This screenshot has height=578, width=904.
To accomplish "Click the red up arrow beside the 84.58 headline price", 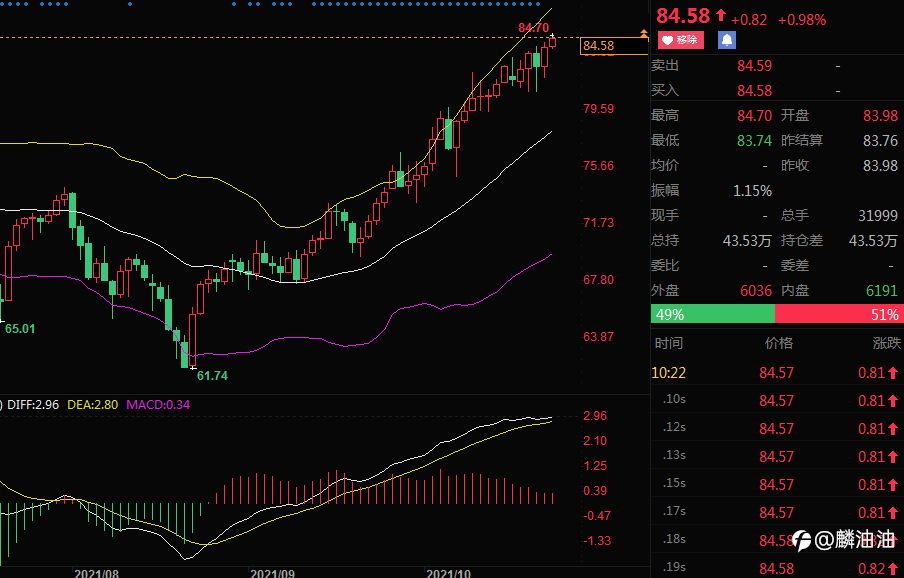I will (x=721, y=15).
